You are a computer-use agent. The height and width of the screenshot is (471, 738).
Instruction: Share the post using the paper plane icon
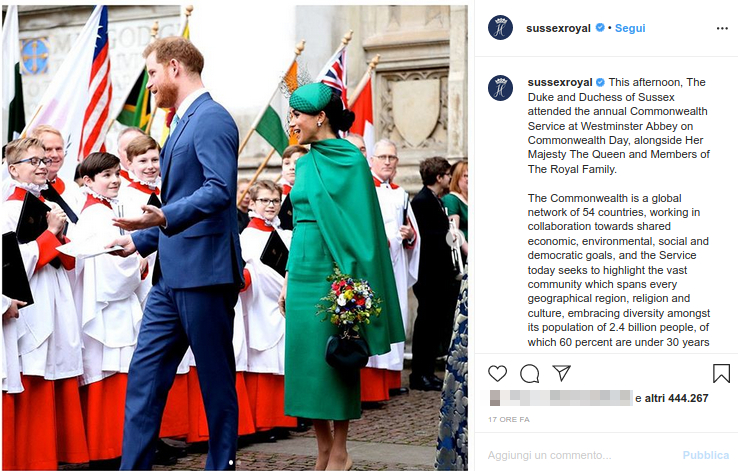562,373
